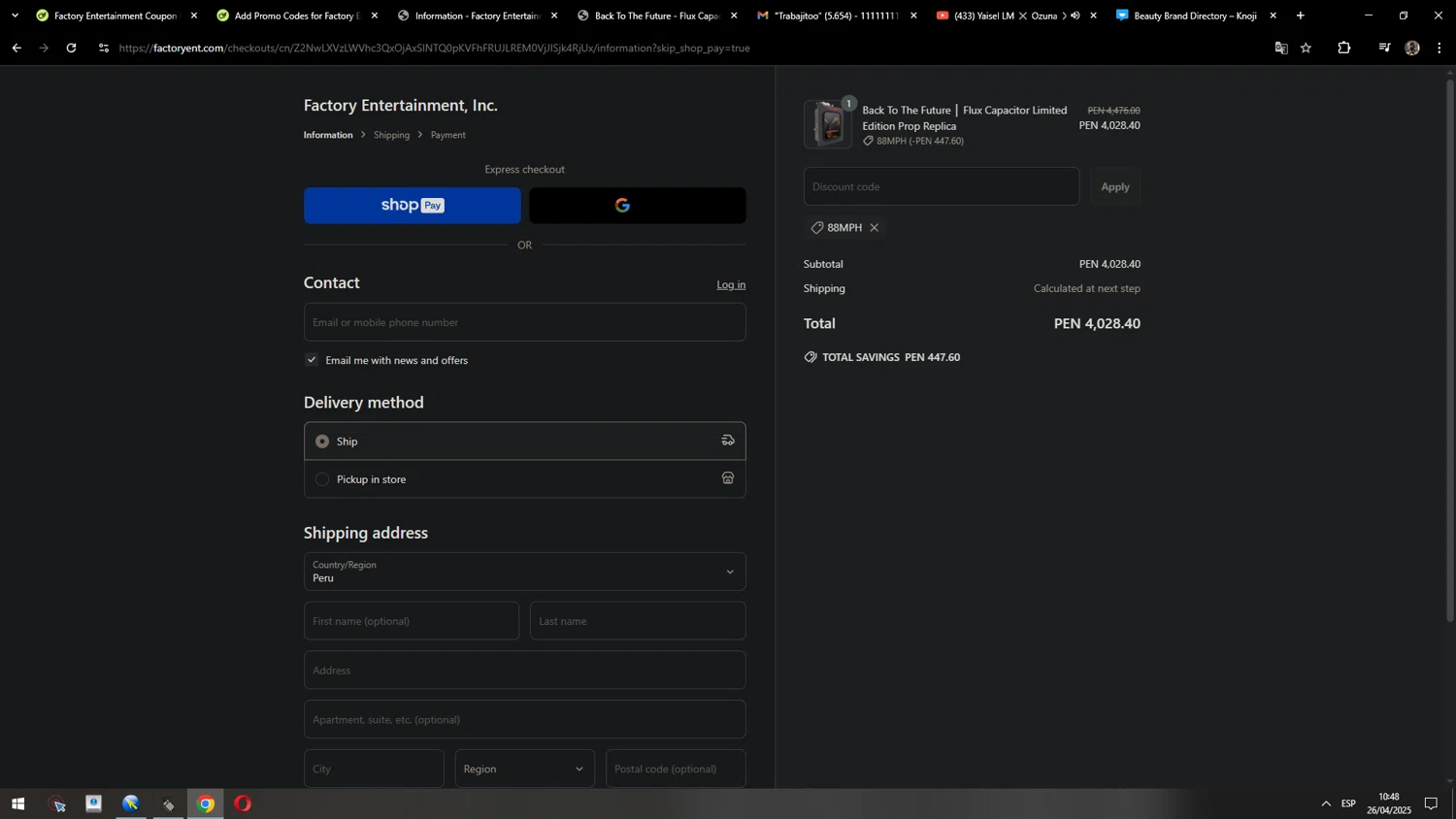Viewport: 1456px width, 819px height.
Task: Switch to Factory Entertainment Coupon tab
Action: coord(114,16)
